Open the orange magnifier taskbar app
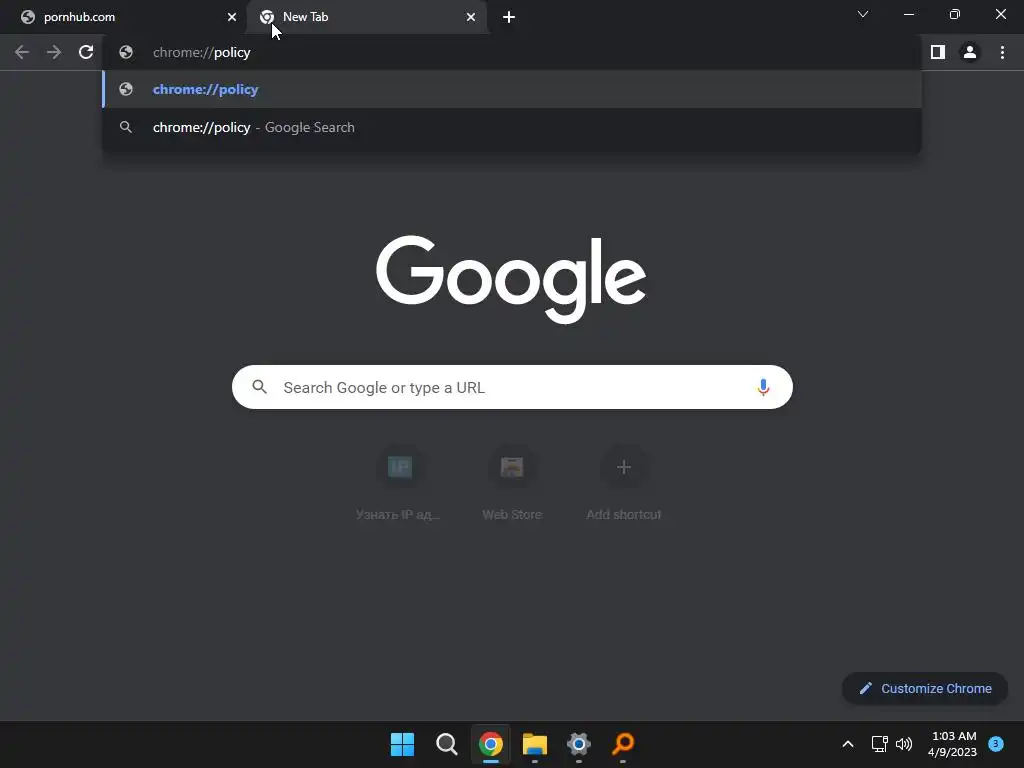Screen dimensions: 1024x768 point(623,744)
